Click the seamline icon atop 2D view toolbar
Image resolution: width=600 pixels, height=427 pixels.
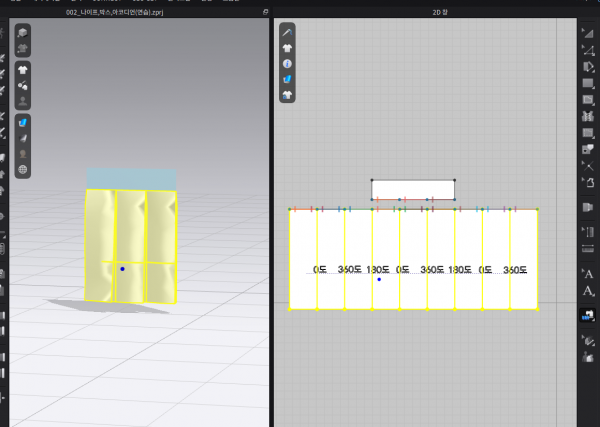[x=288, y=32]
